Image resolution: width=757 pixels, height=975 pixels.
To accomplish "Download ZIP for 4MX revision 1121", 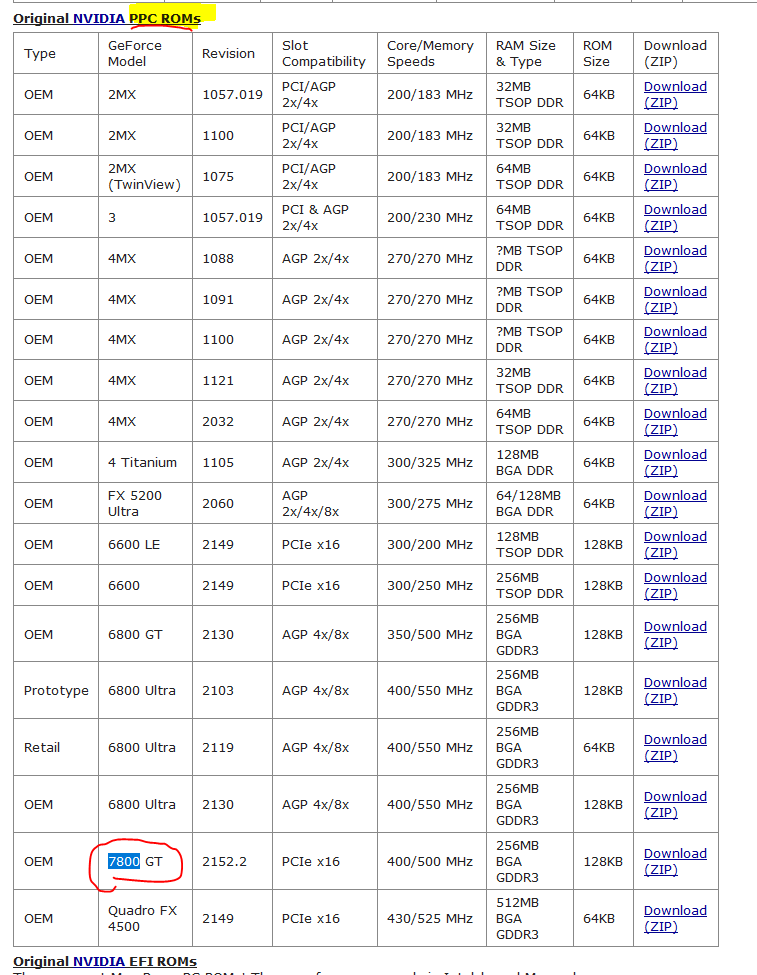I will pyautogui.click(x=675, y=381).
